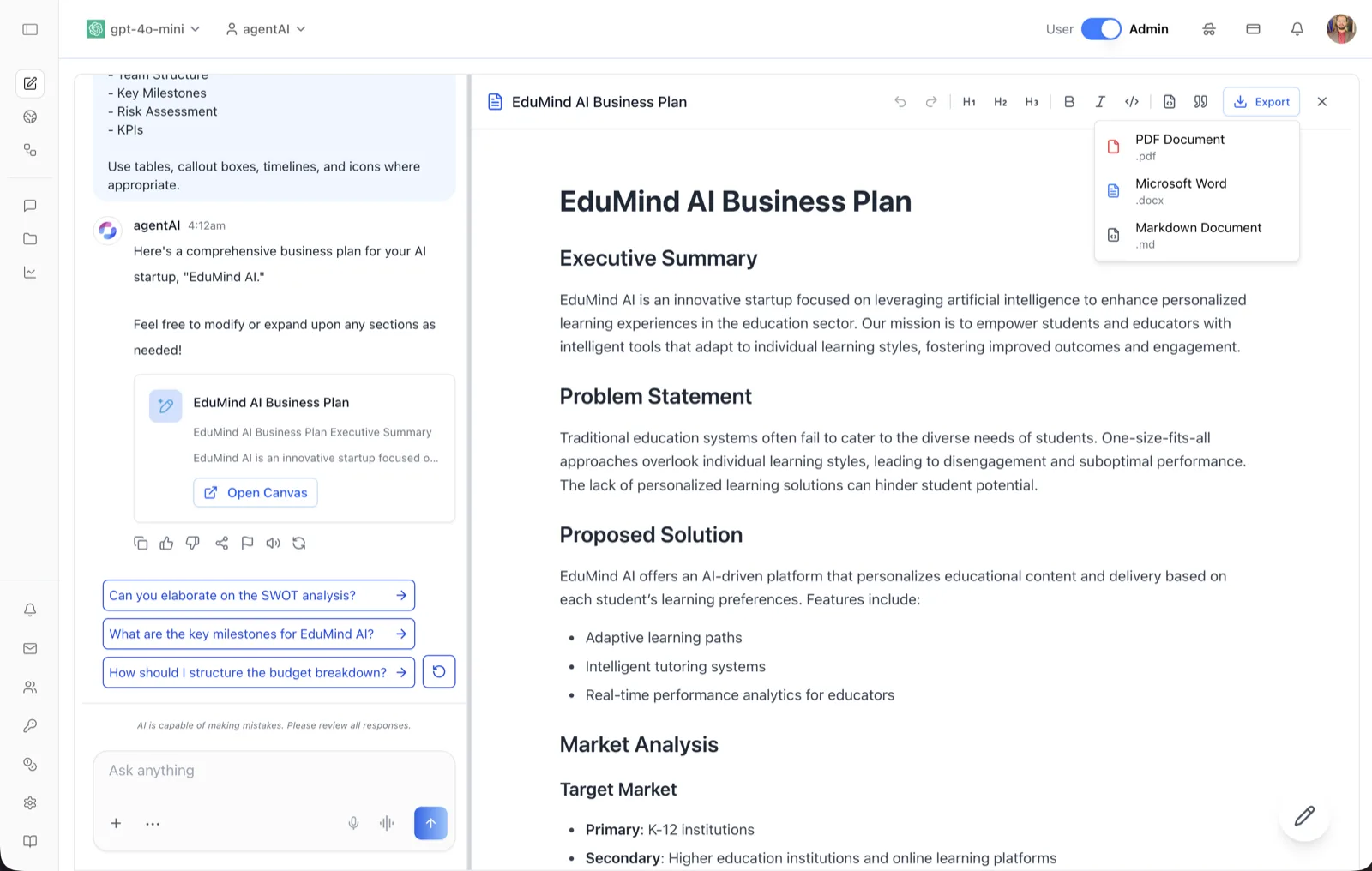Toggle italic formatting in canvas
1372x871 pixels.
click(1100, 102)
